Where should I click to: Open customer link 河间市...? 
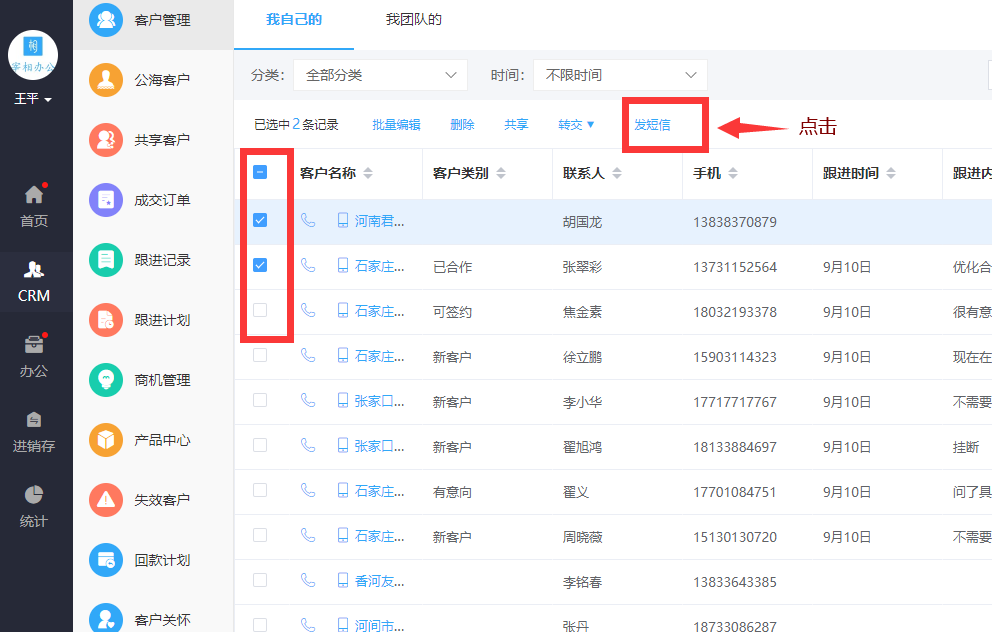(379, 624)
